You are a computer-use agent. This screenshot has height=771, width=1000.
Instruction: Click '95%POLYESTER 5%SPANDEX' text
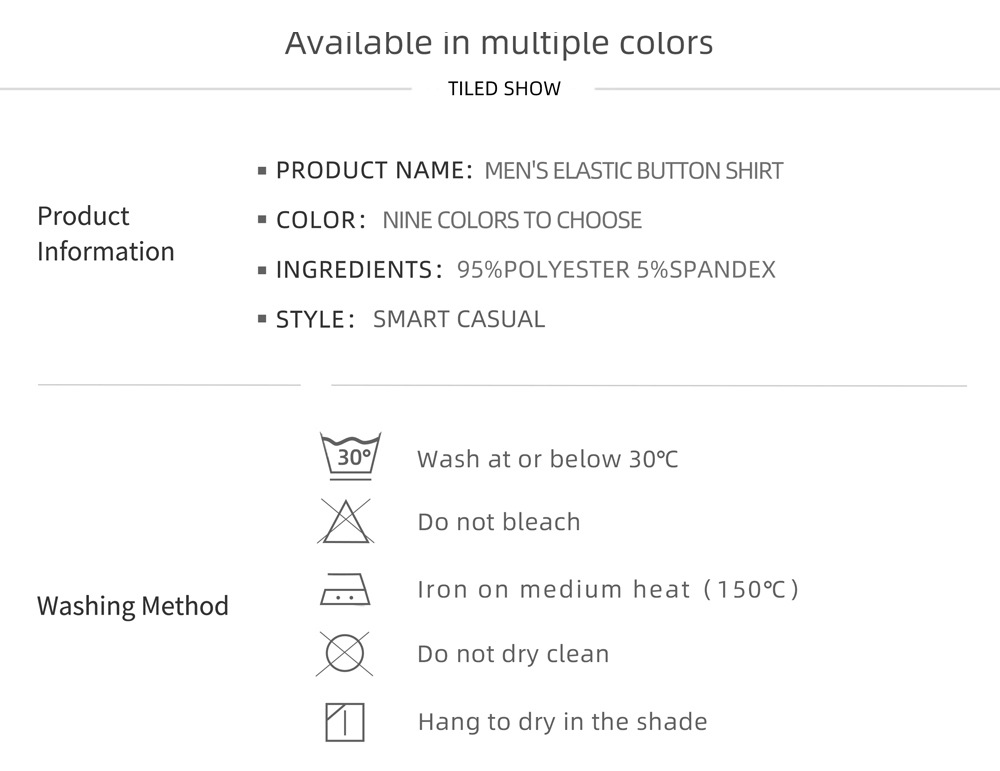pos(616,269)
